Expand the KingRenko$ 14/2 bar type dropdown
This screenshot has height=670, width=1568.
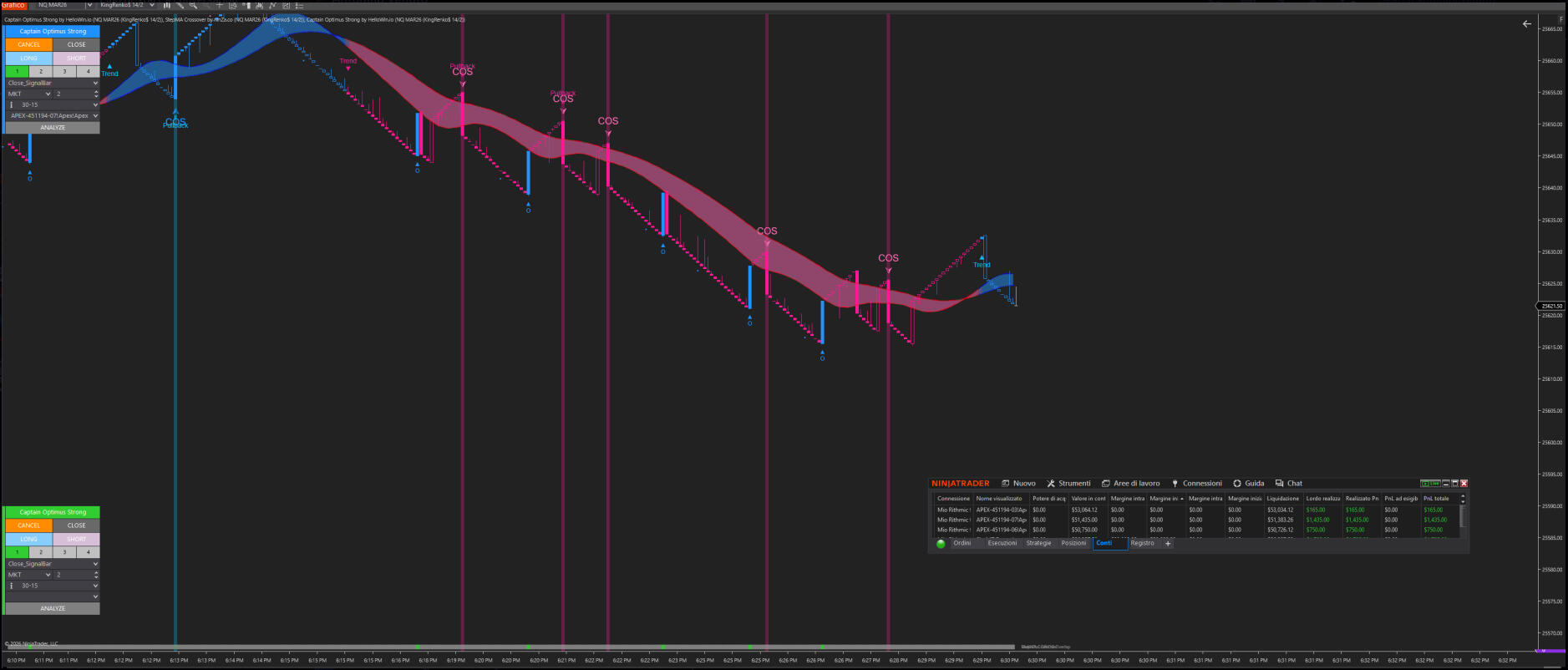[151, 5]
